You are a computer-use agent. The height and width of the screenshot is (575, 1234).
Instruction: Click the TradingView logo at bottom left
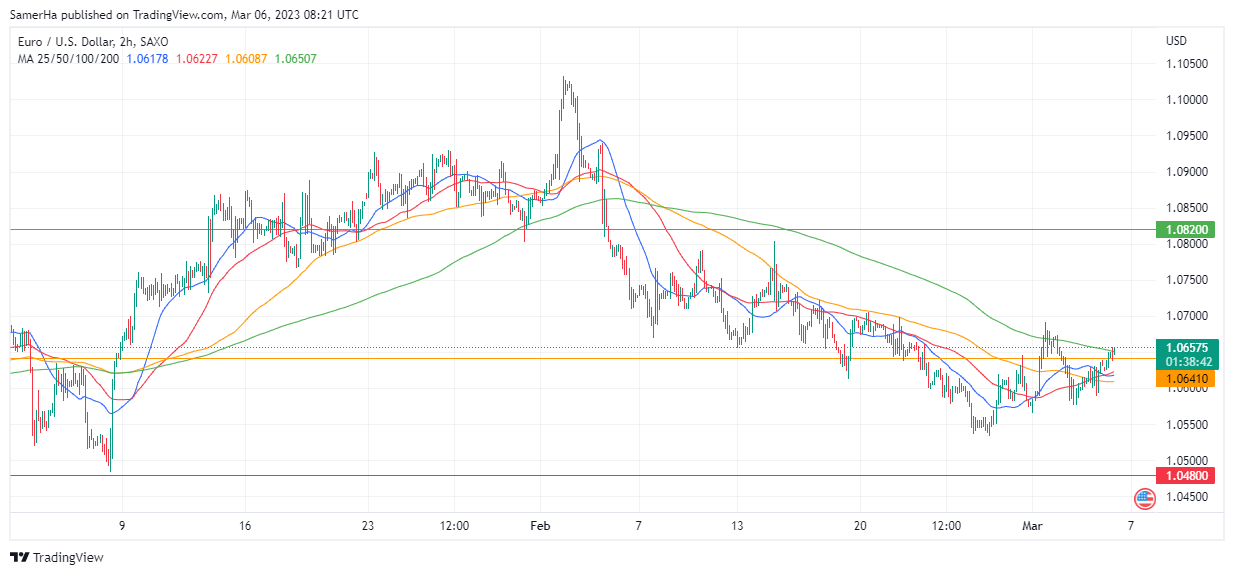tap(57, 557)
